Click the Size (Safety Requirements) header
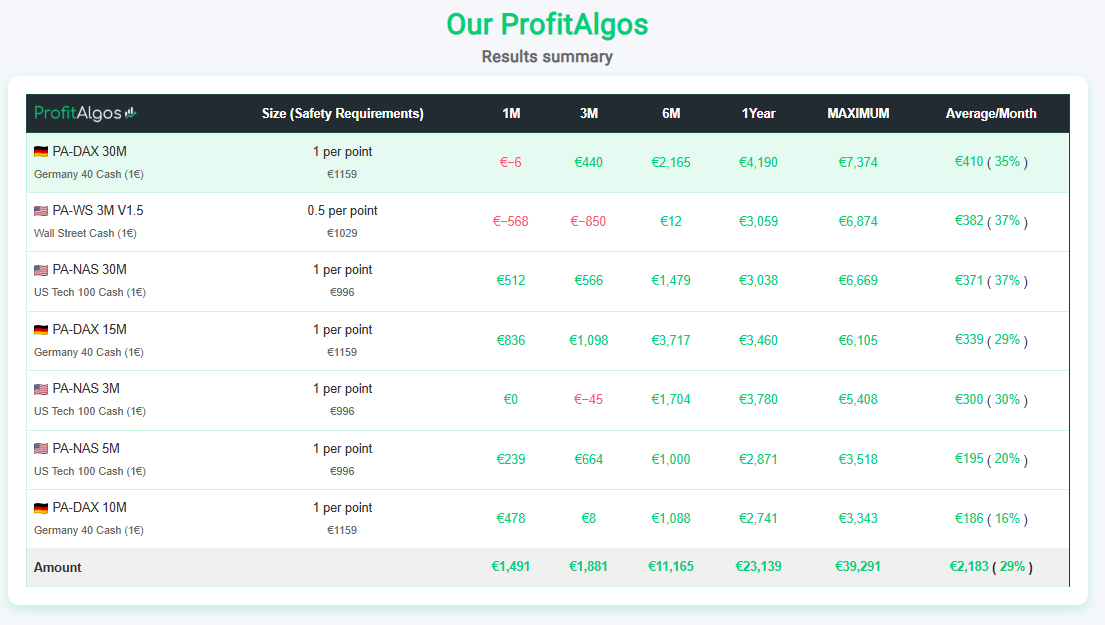 342,113
